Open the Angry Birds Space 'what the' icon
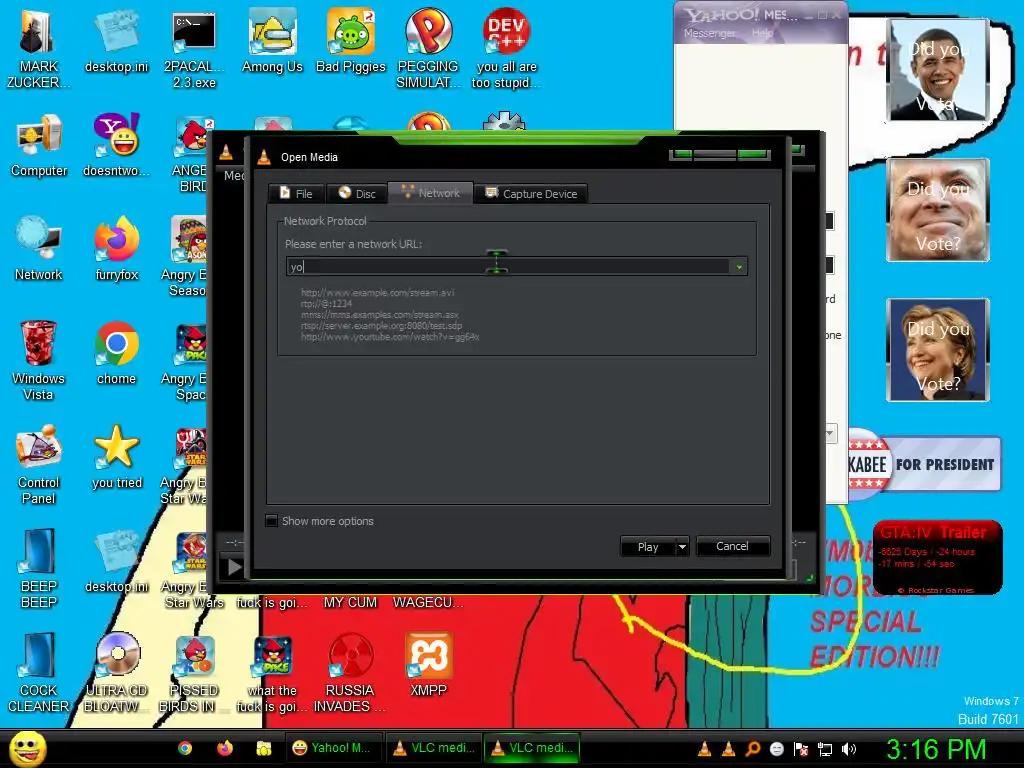Screen dimensions: 1024x768 (x=272, y=673)
